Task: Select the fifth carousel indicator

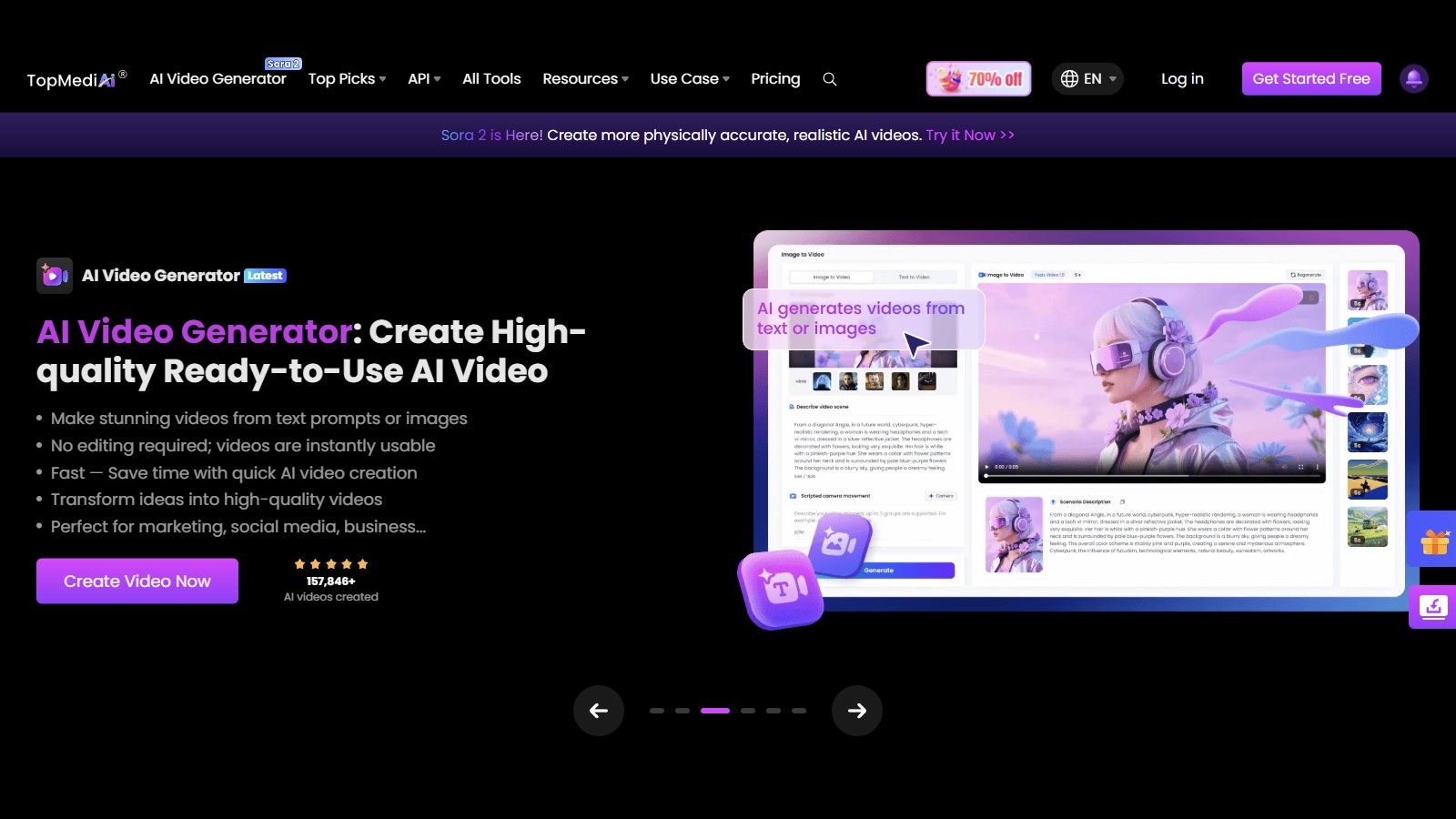Action: [x=773, y=711]
